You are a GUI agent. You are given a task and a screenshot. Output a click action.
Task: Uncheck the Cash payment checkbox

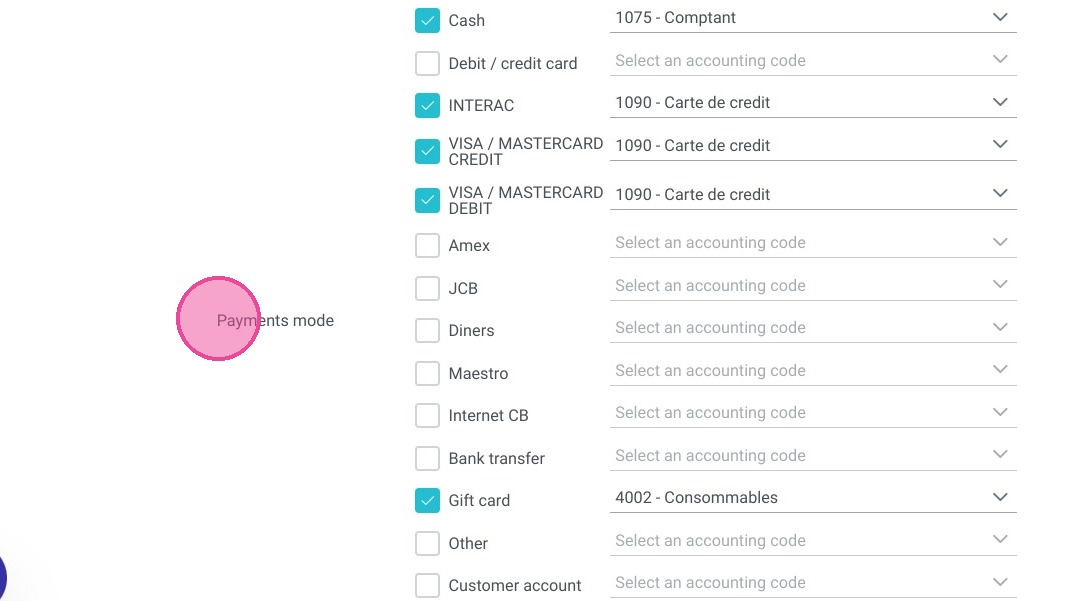click(x=427, y=21)
